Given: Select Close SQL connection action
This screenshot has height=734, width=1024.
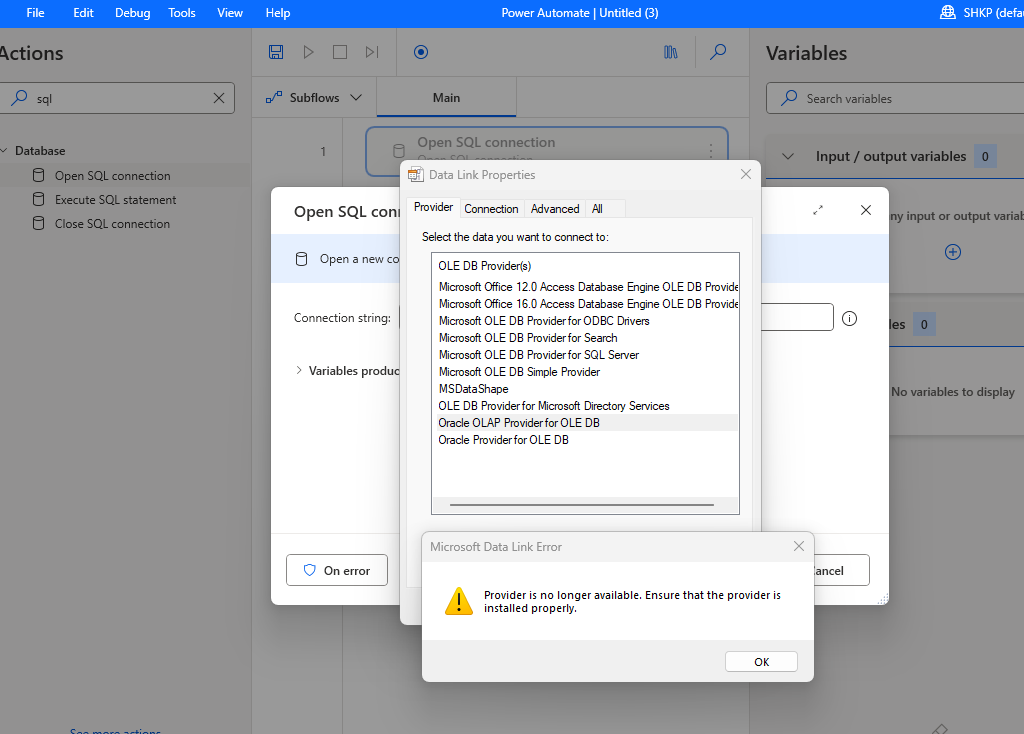Looking at the screenshot, I should click(x=112, y=224).
